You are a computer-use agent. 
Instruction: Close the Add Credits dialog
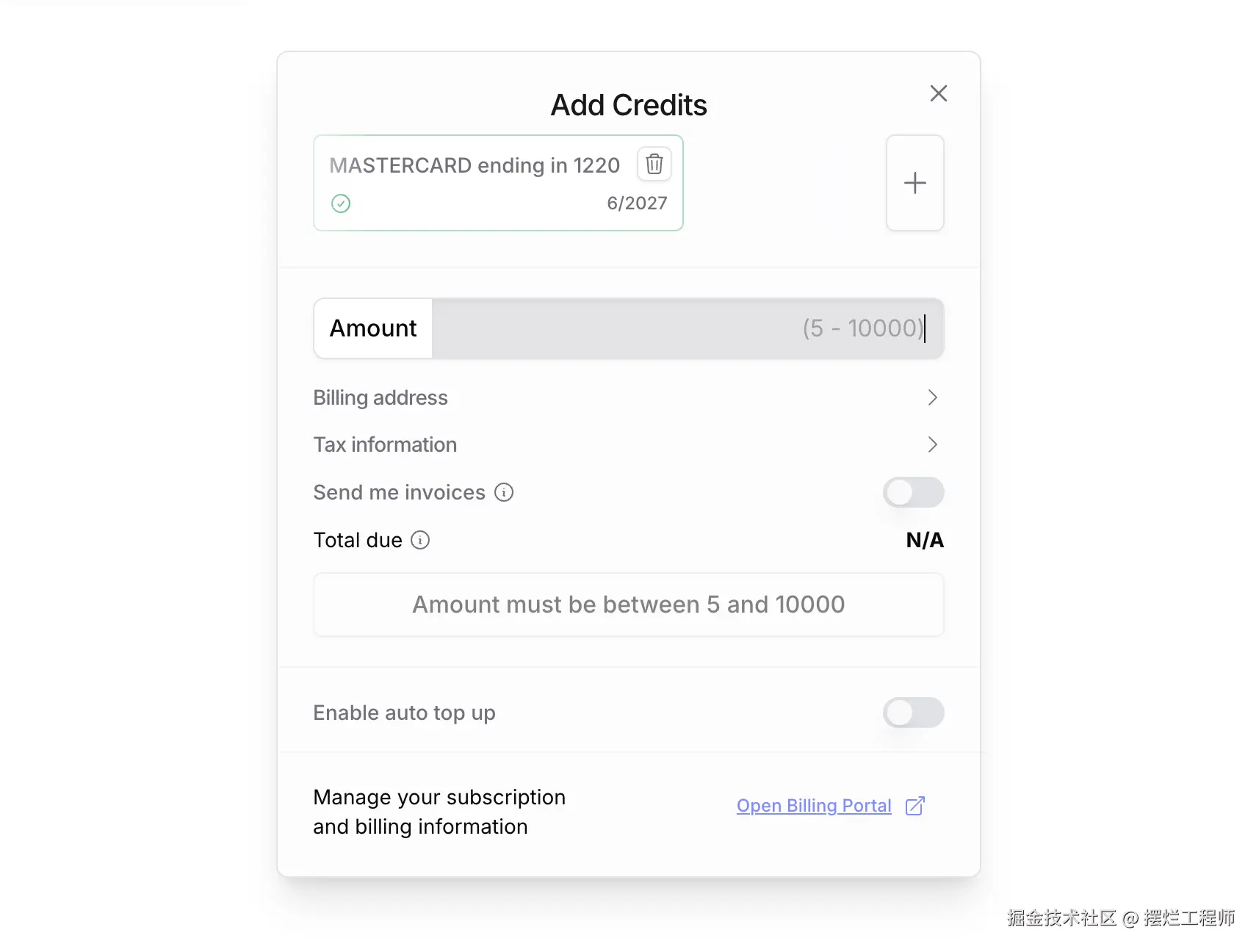[938, 93]
